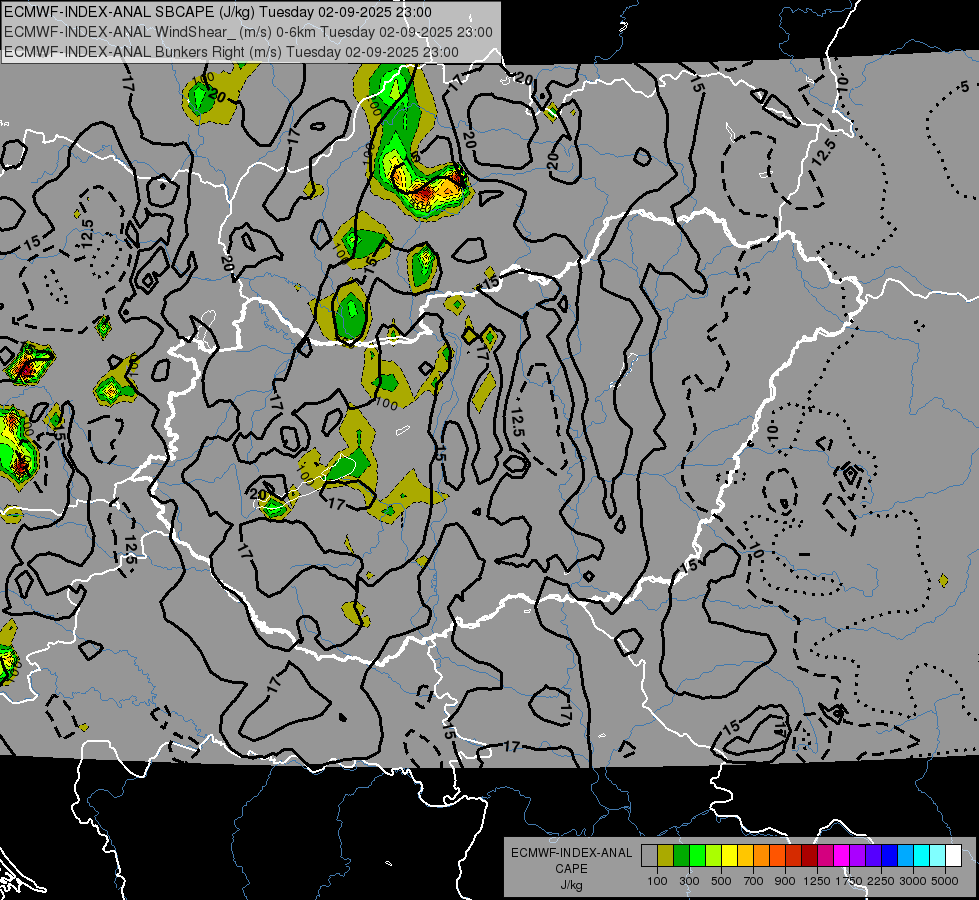Click the cyan CAPE legend swatch

922,855
